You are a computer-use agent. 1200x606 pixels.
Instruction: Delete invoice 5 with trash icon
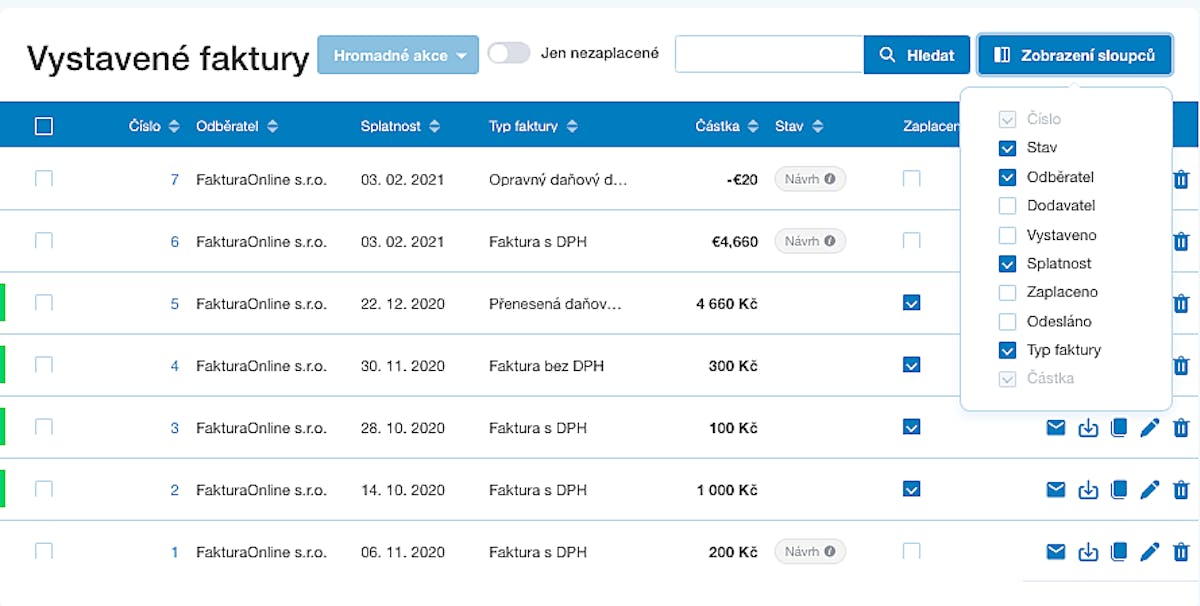pyautogui.click(x=1181, y=304)
